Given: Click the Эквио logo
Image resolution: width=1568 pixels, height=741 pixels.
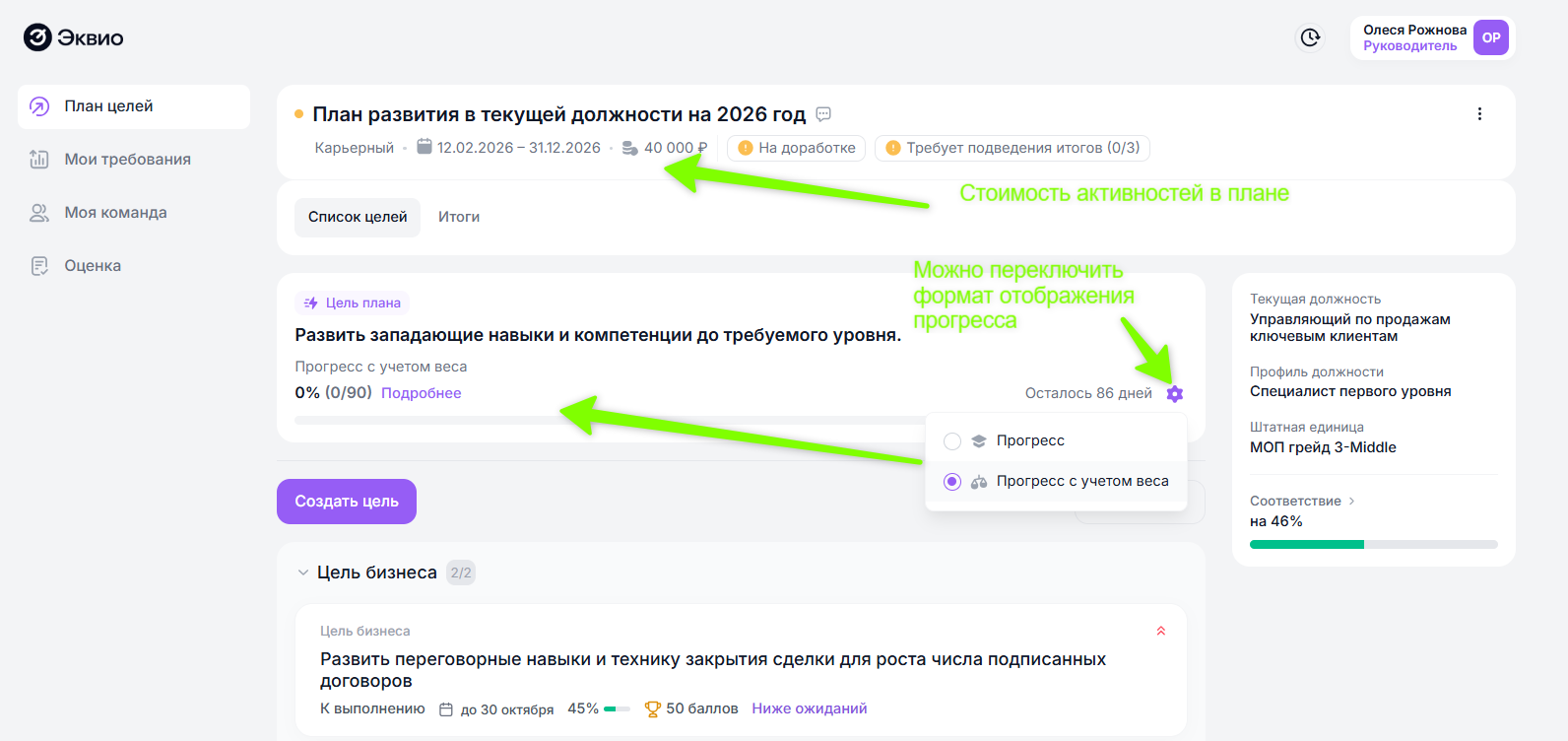Looking at the screenshot, I should [74, 37].
